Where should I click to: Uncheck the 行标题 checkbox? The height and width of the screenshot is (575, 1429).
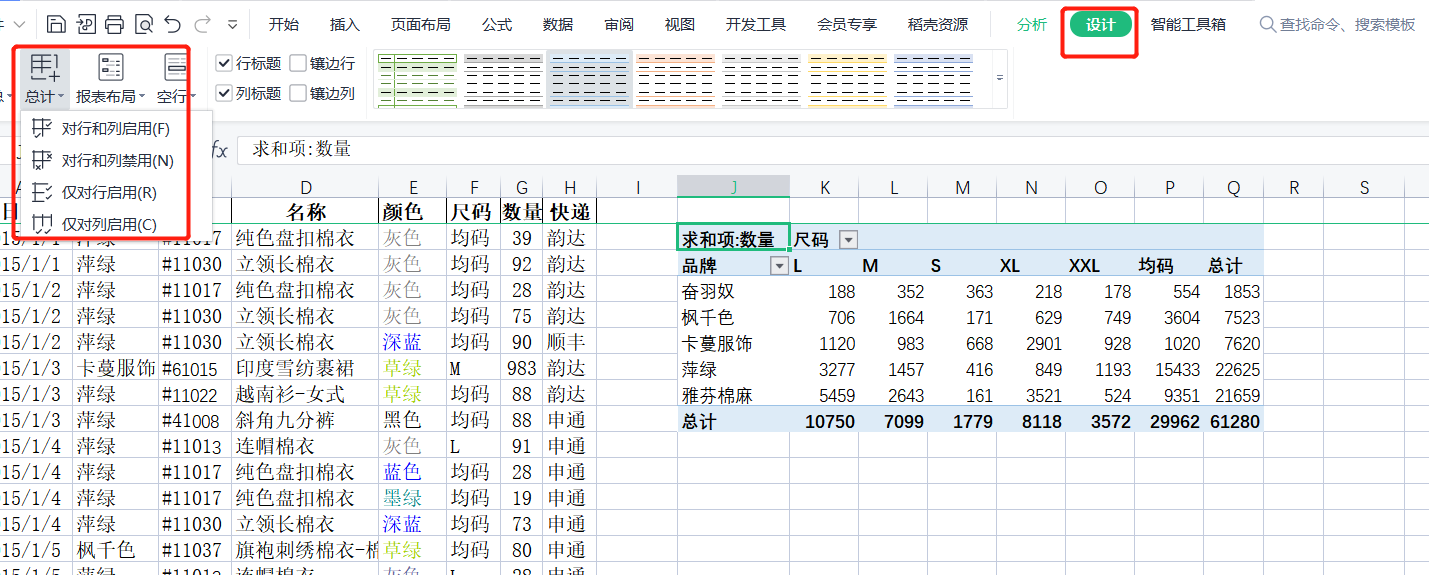(x=225, y=64)
